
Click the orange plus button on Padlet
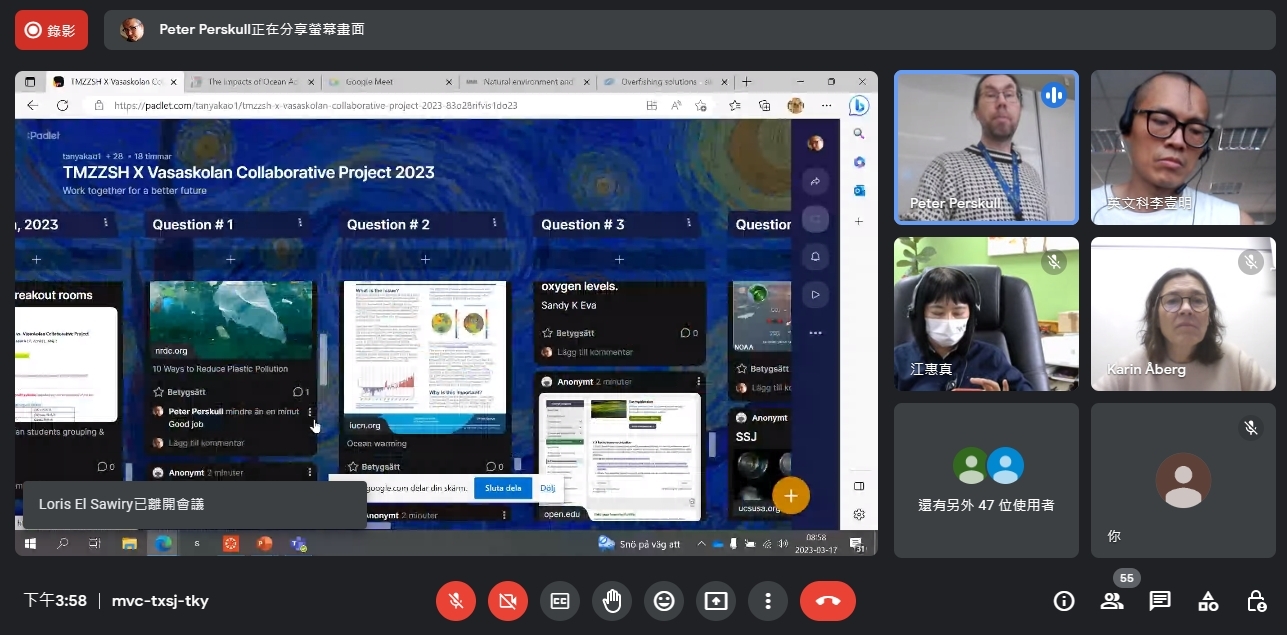(790, 495)
